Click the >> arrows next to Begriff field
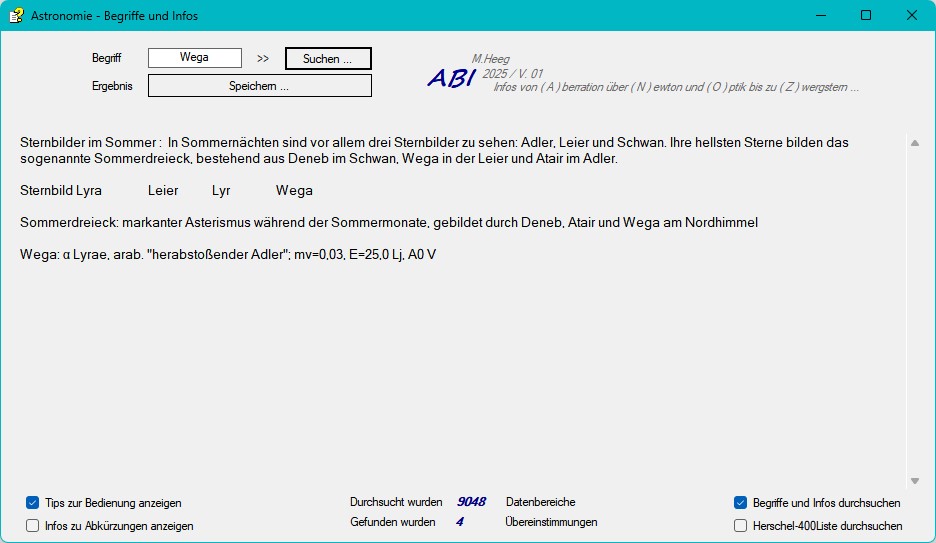936x543 pixels. (263, 58)
